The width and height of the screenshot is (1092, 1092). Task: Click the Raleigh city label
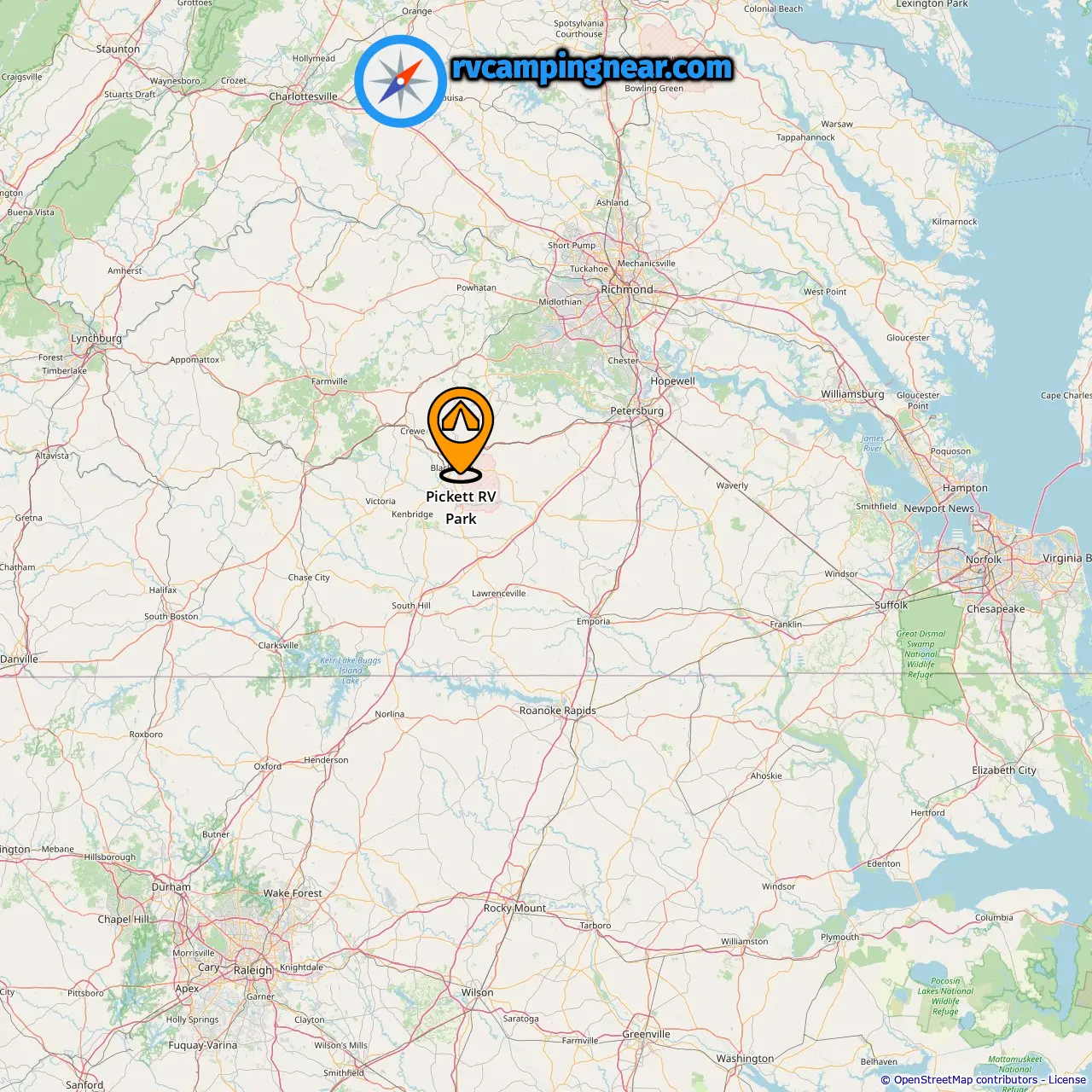point(253,970)
